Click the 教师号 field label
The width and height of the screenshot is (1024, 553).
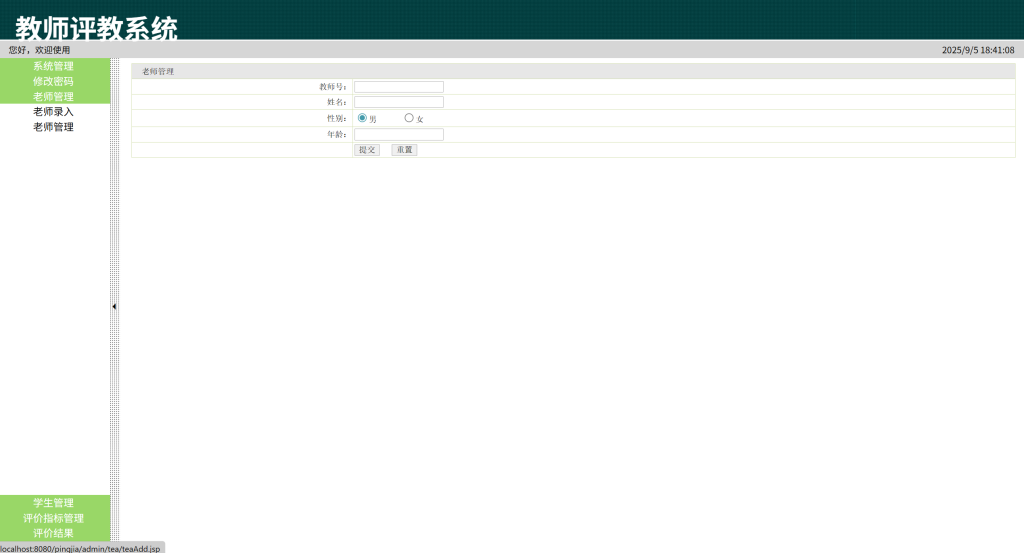pos(333,87)
